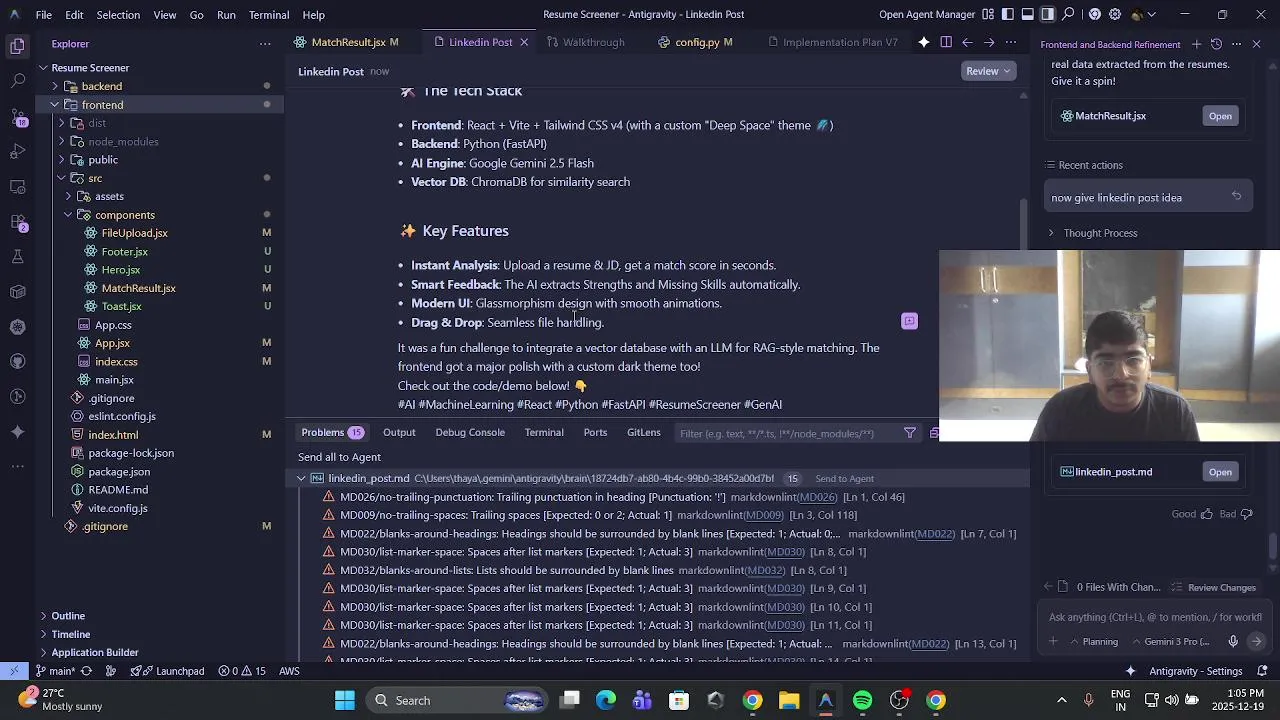This screenshot has width=1280, height=720.
Task: Toggle the secondary side bar visibility
Action: [x=1047, y=14]
